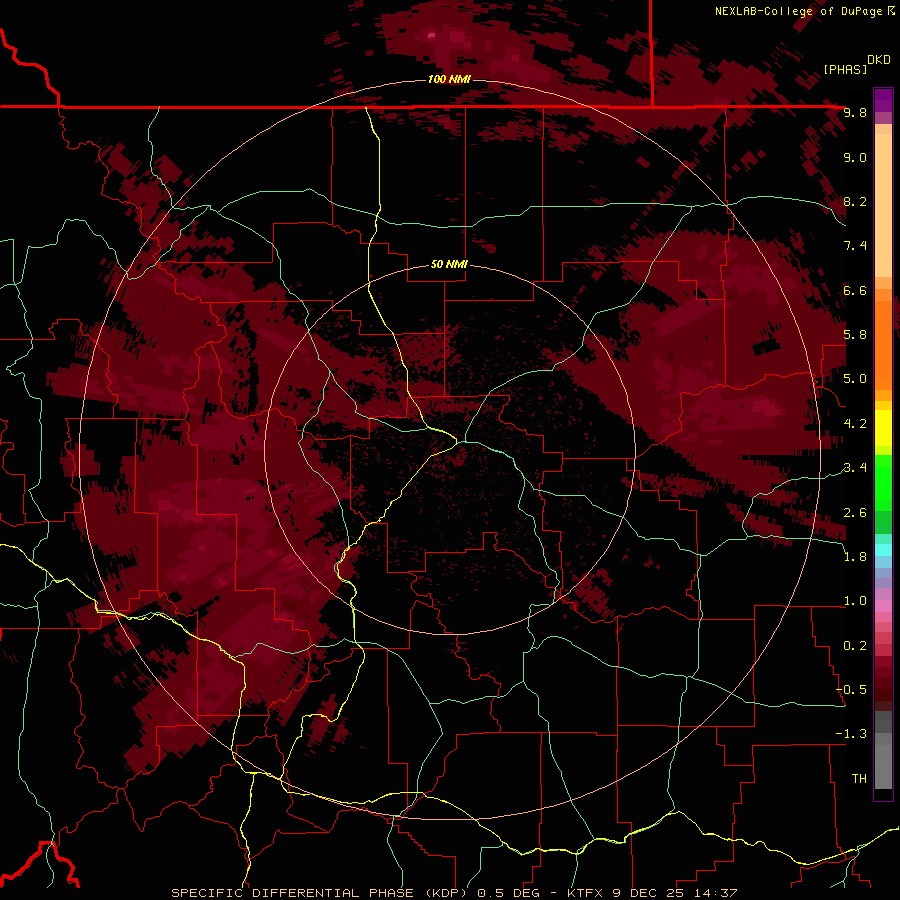This screenshot has height=900, width=900.
Task: Click the [PHAS] legend heading
Action: [x=845, y=69]
